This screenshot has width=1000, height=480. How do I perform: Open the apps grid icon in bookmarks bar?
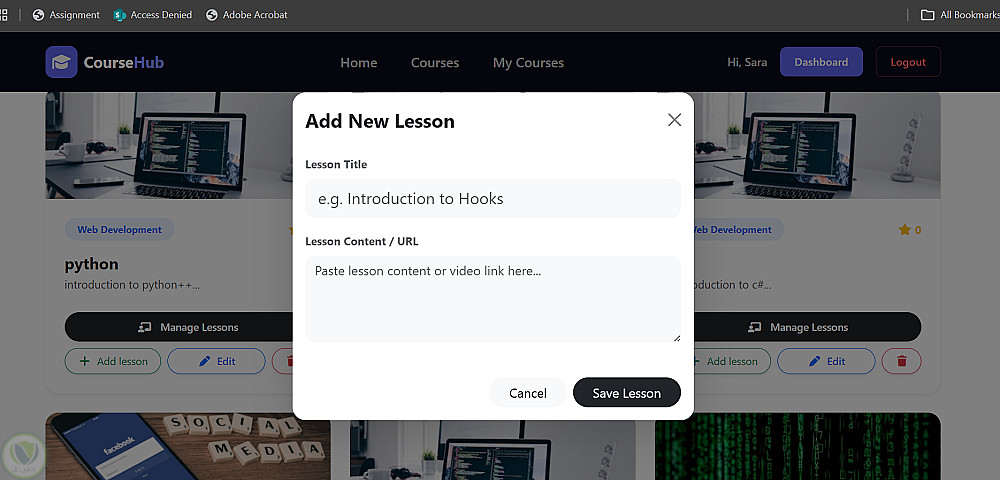(x=3, y=14)
